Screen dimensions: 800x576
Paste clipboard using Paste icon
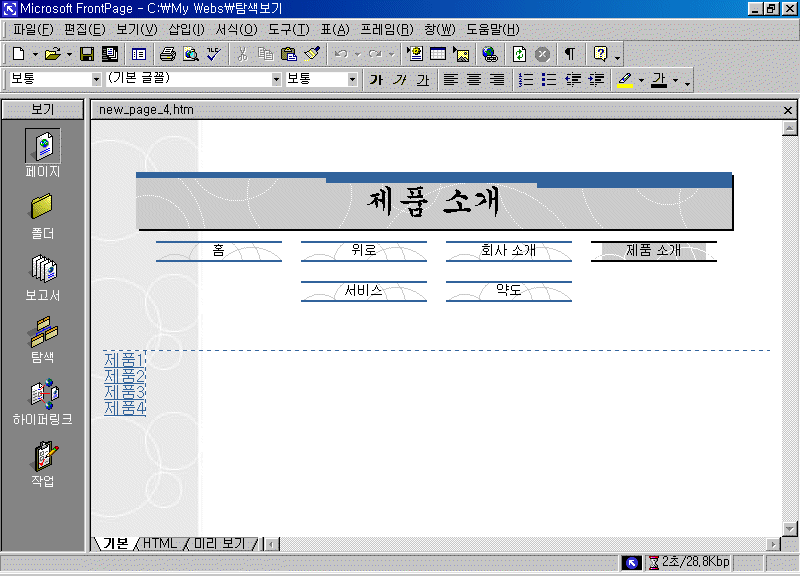289,54
